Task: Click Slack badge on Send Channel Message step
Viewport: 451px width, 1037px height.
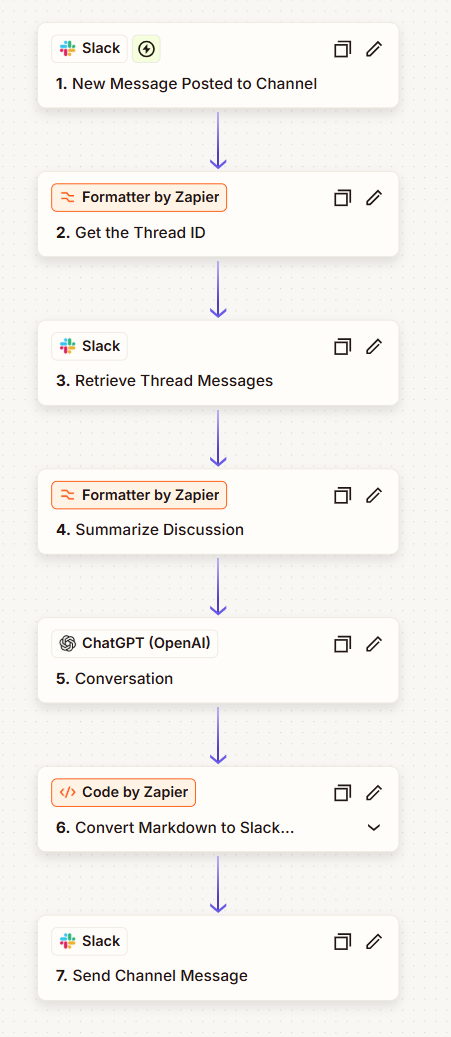Action: (x=89, y=941)
